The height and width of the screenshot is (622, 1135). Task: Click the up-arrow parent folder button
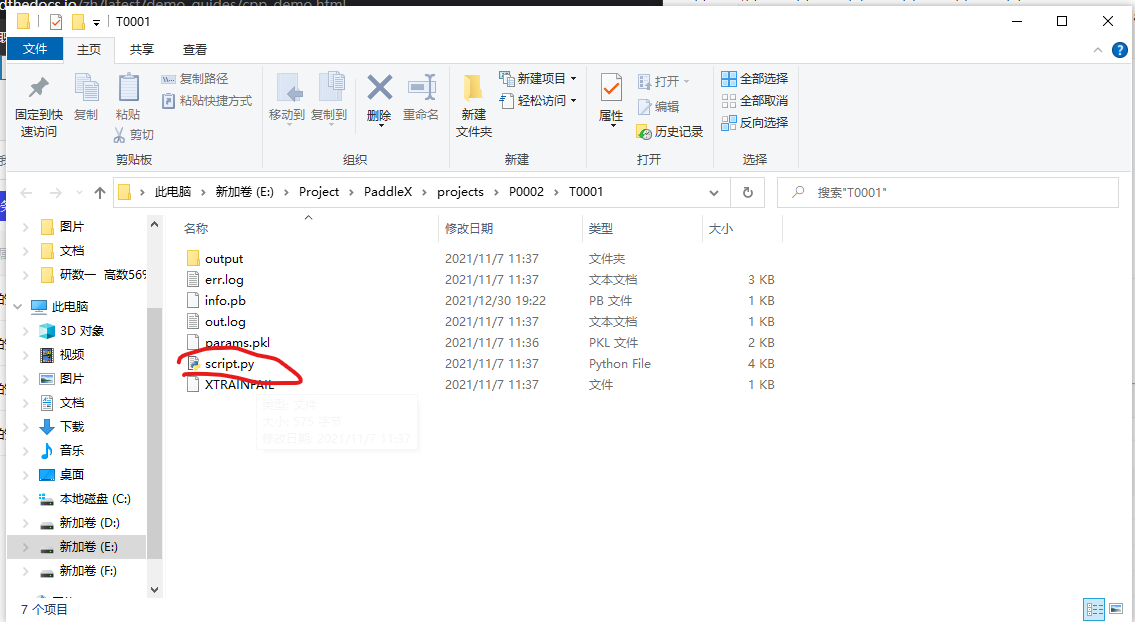(x=100, y=192)
